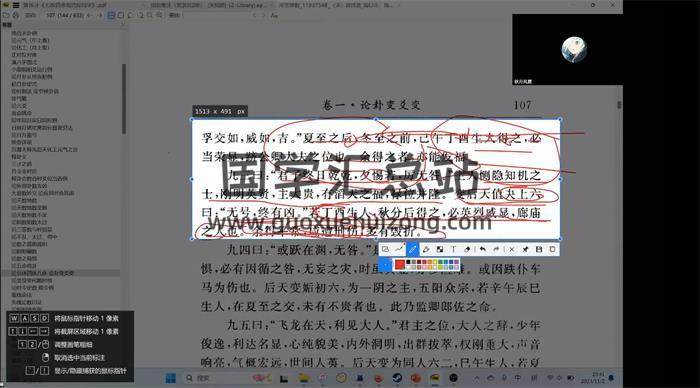Screen dimensions: 700x388
Task: Click the Windows Start button
Action: 171,378
